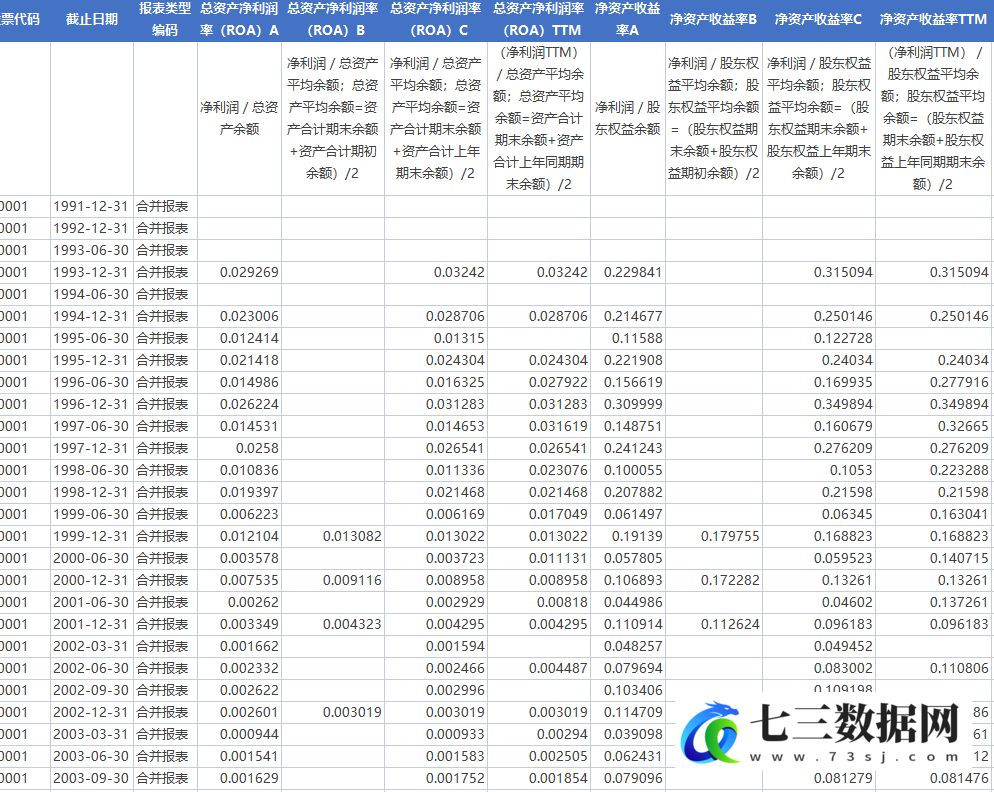Click the cell showing 0.016325
Image resolution: width=994 pixels, height=792 pixels.
pyautogui.click(x=436, y=382)
